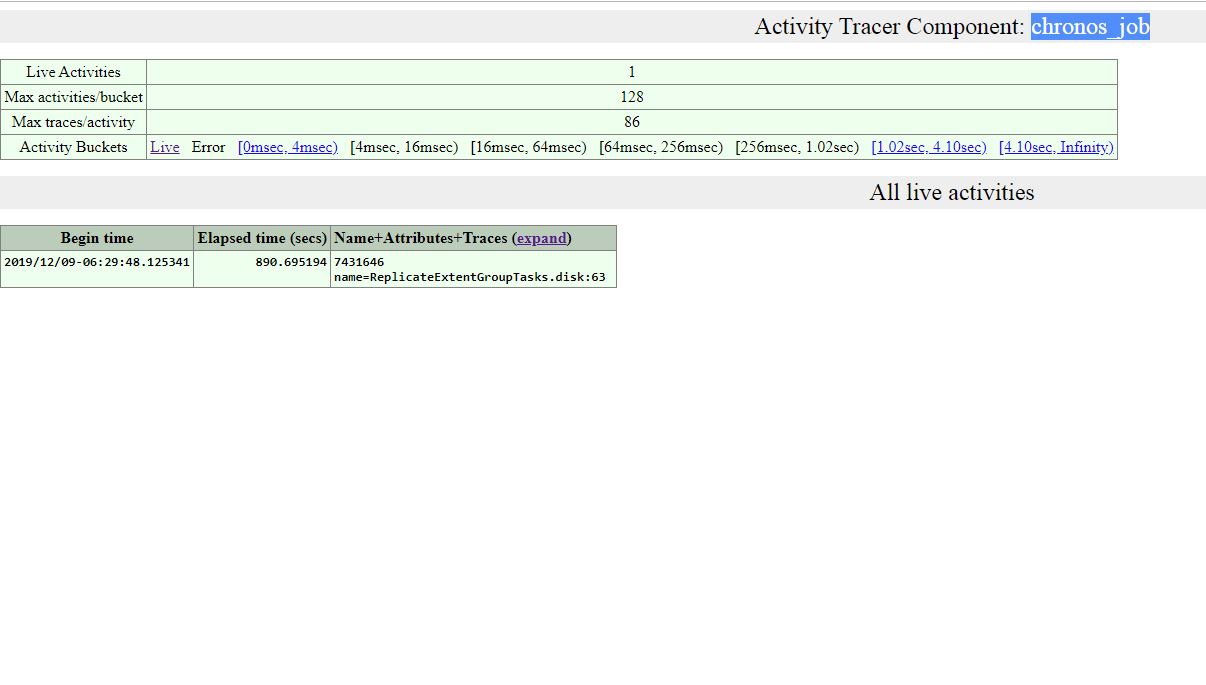Screen dimensions: 1206x685
Task: Click the Max traces/activity row label
Action: pos(73,122)
